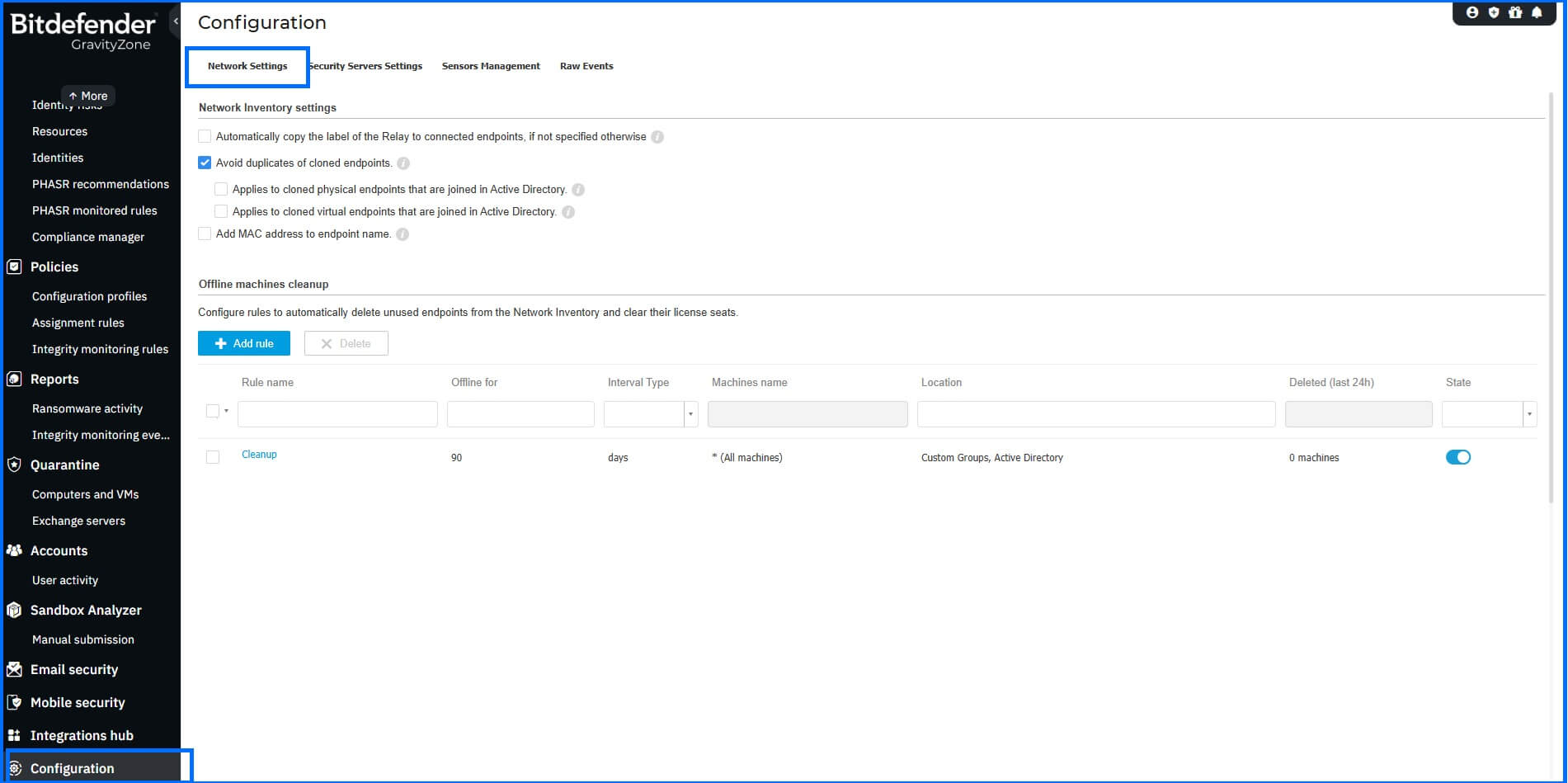Screen dimensions: 1568x783
Task: Open the Quarantine shield-star icon
Action: (14, 465)
